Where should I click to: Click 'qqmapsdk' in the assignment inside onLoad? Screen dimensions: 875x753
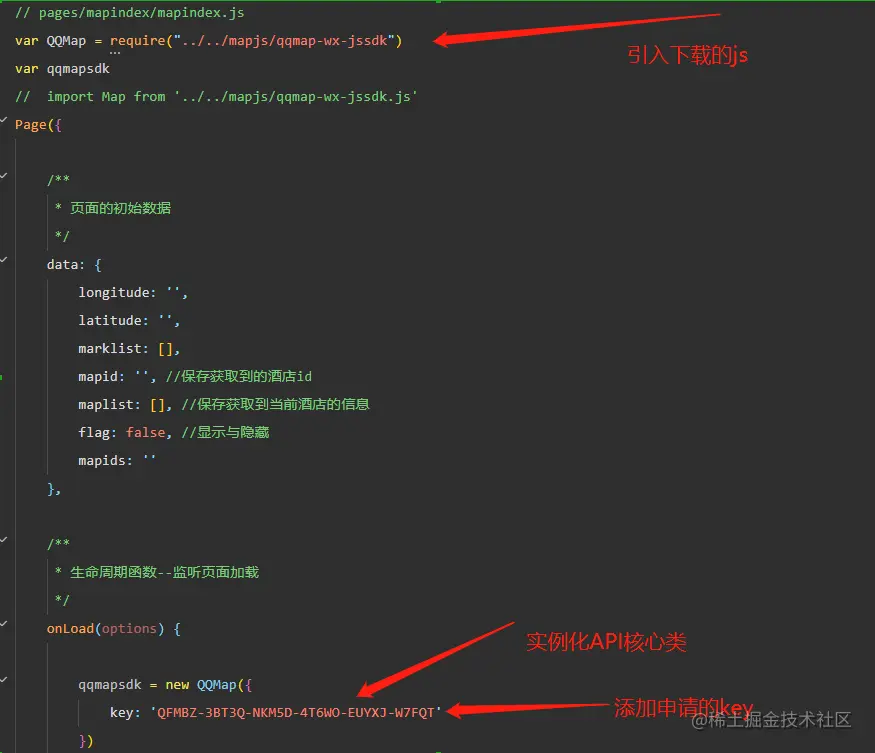110,684
